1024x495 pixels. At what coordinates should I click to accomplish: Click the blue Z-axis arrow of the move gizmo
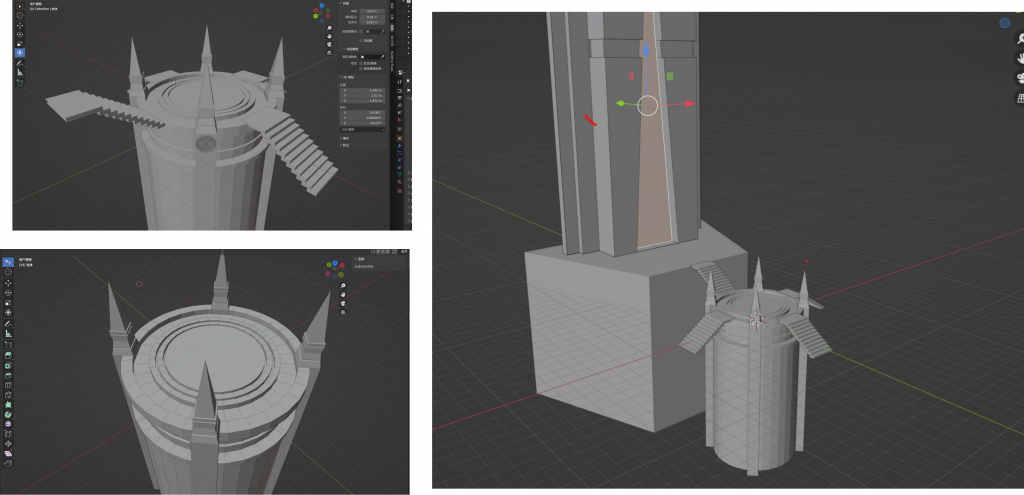[x=646, y=50]
